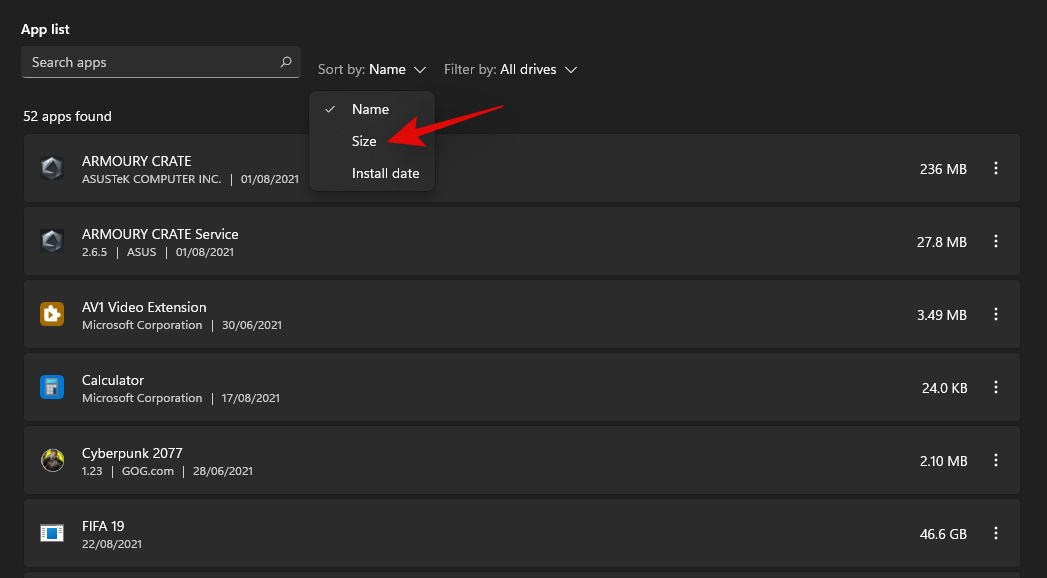
Task: Click the AV1 Video Extension icon
Action: (52, 314)
